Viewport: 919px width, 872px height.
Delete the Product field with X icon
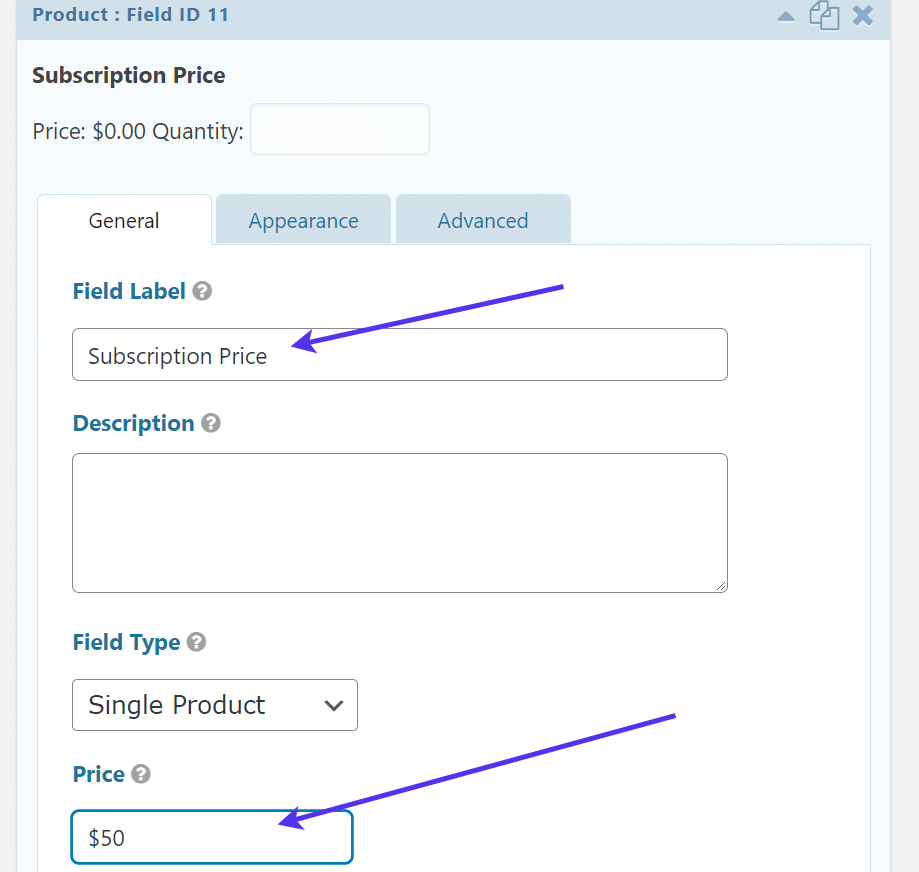[x=862, y=16]
